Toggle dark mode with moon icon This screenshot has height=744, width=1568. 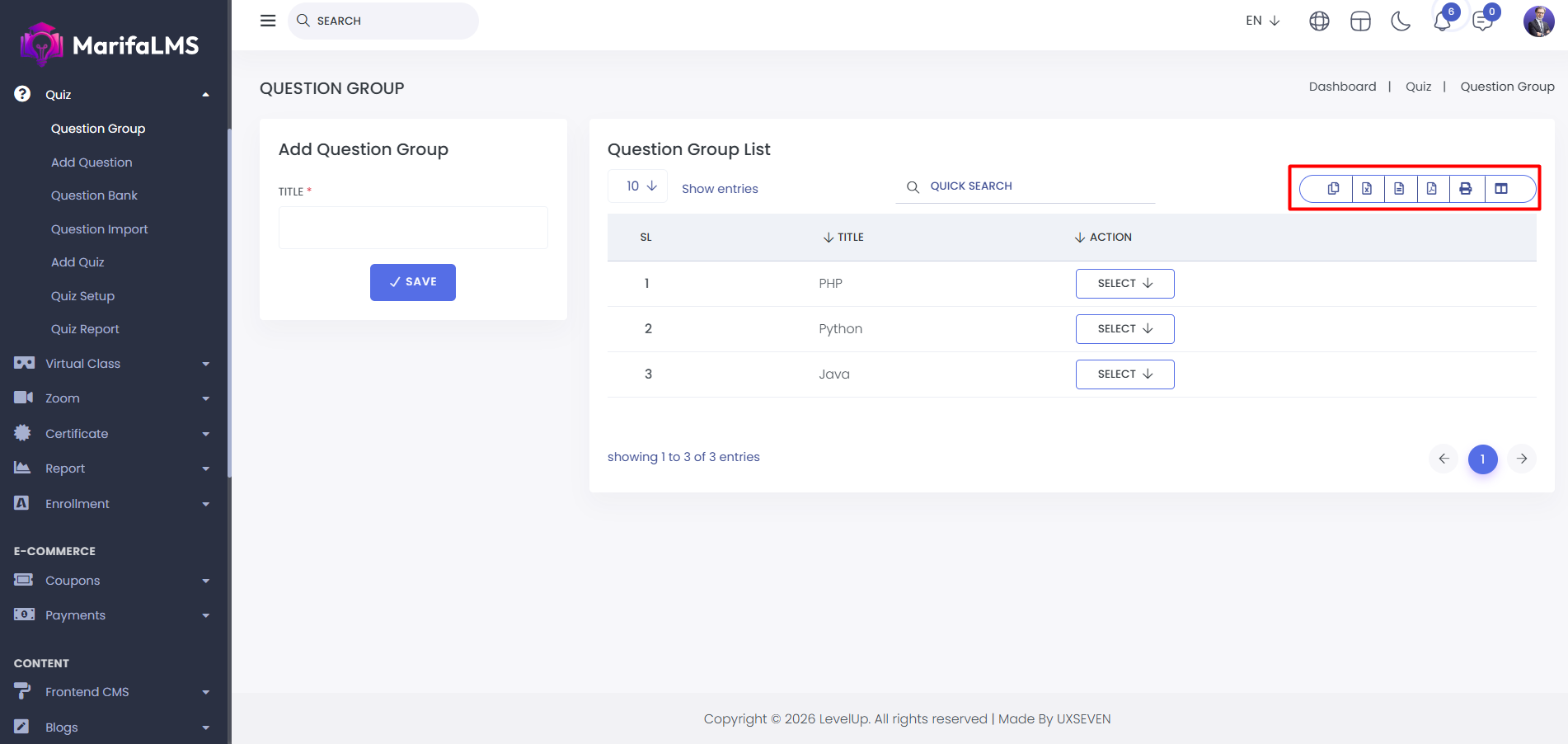pos(1401,21)
